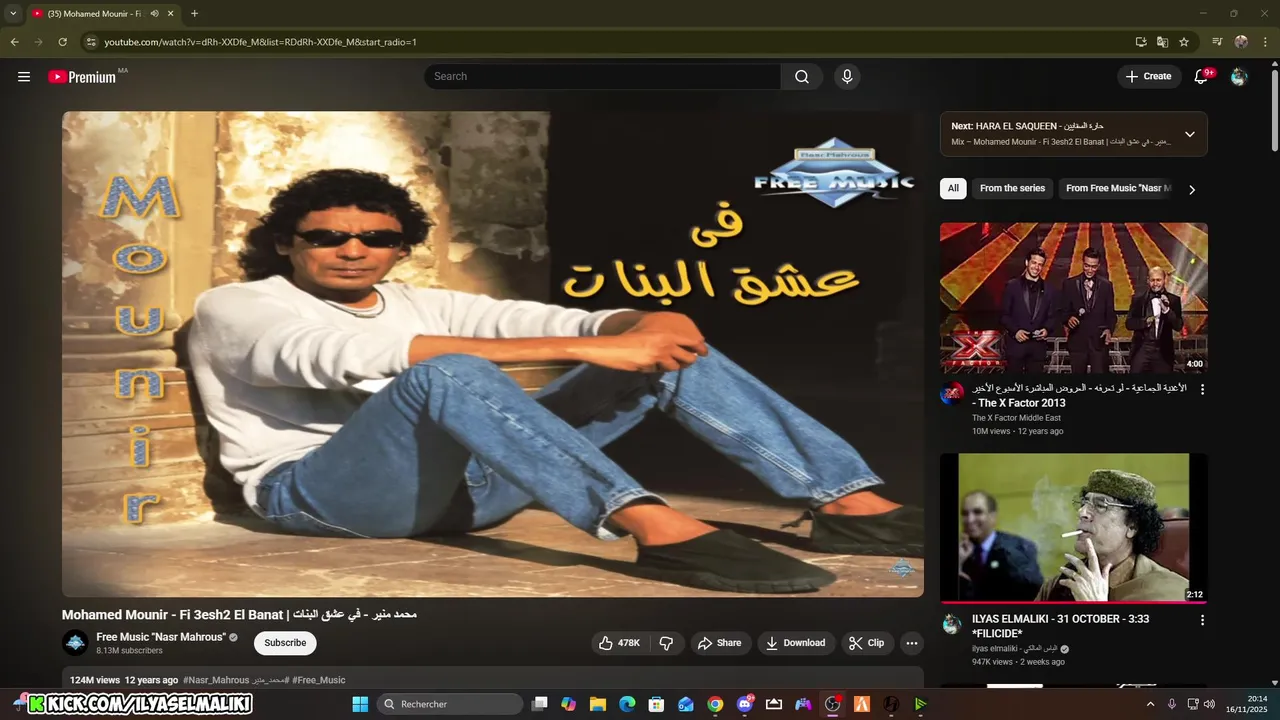Show more filter chips arrow
The image size is (1280, 720).
pos(1191,189)
